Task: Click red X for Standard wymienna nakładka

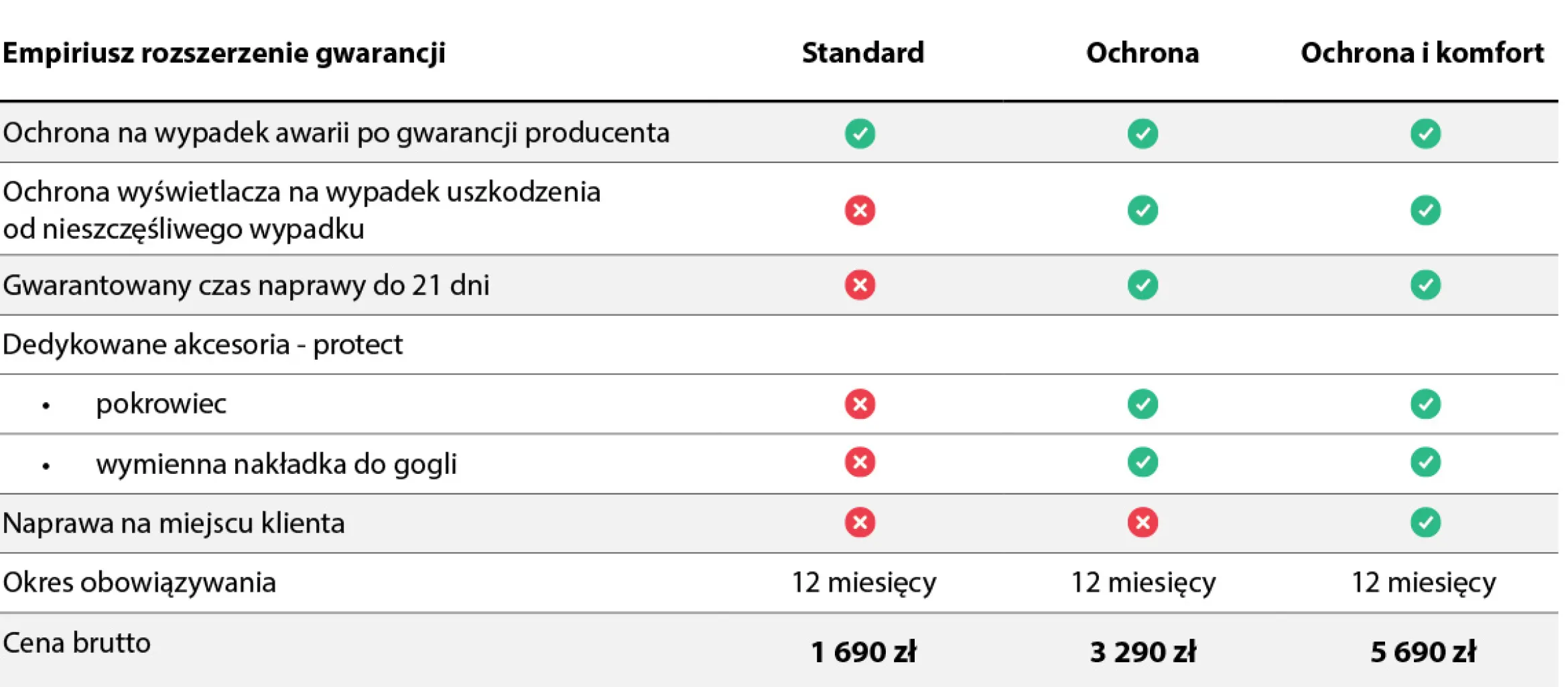Action: click(860, 462)
